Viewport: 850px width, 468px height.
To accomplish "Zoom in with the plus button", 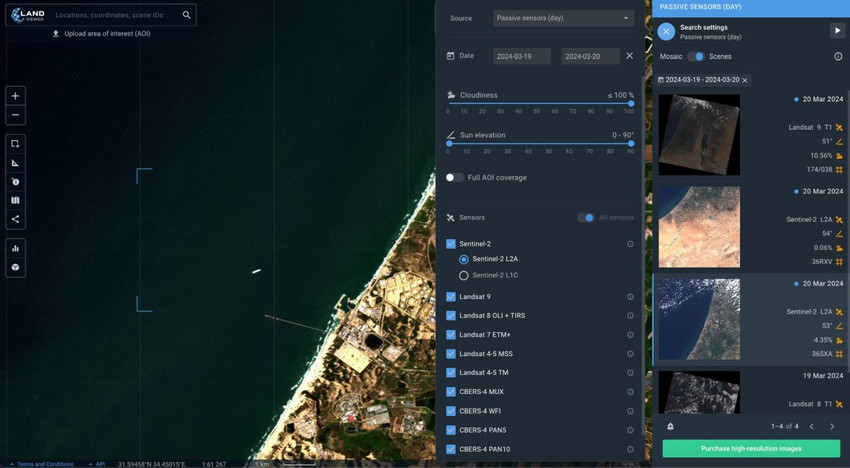I will (x=15, y=96).
